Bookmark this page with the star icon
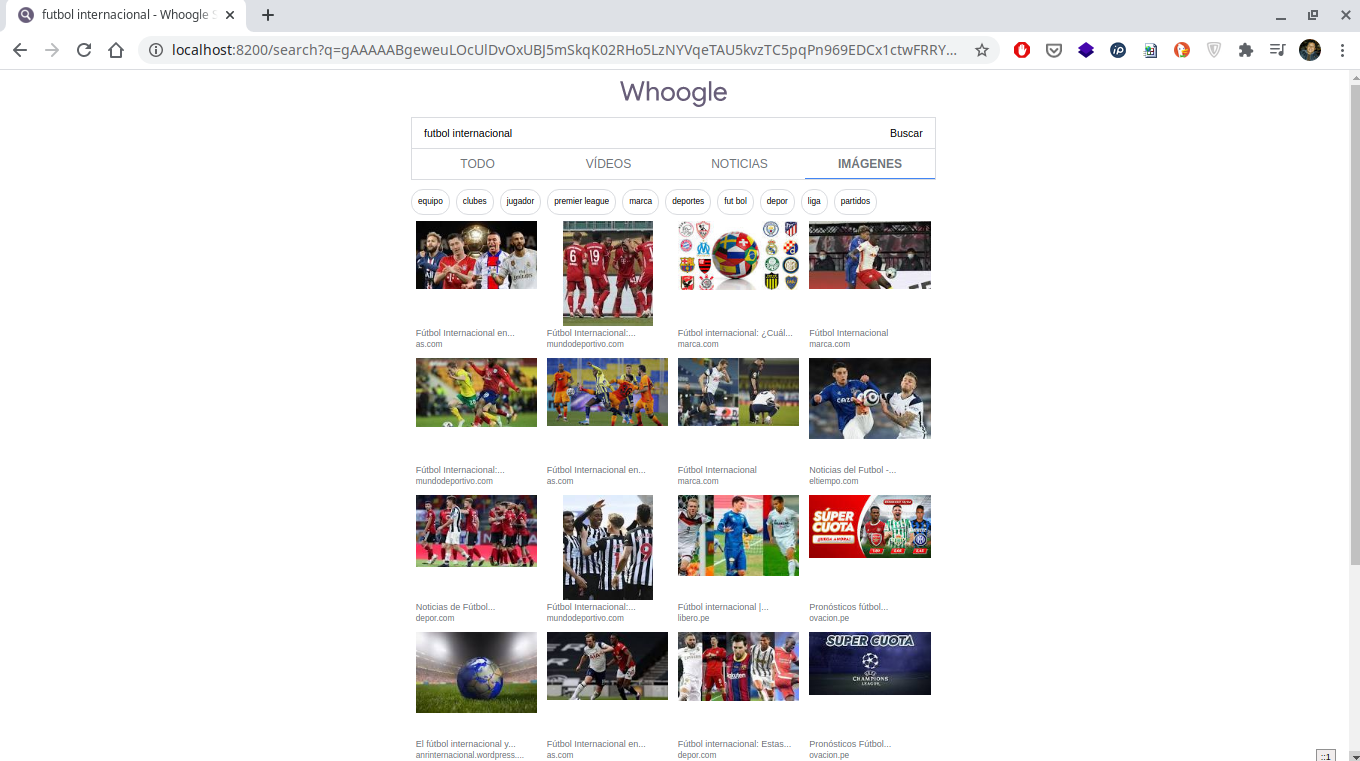The width and height of the screenshot is (1360, 761). [982, 50]
